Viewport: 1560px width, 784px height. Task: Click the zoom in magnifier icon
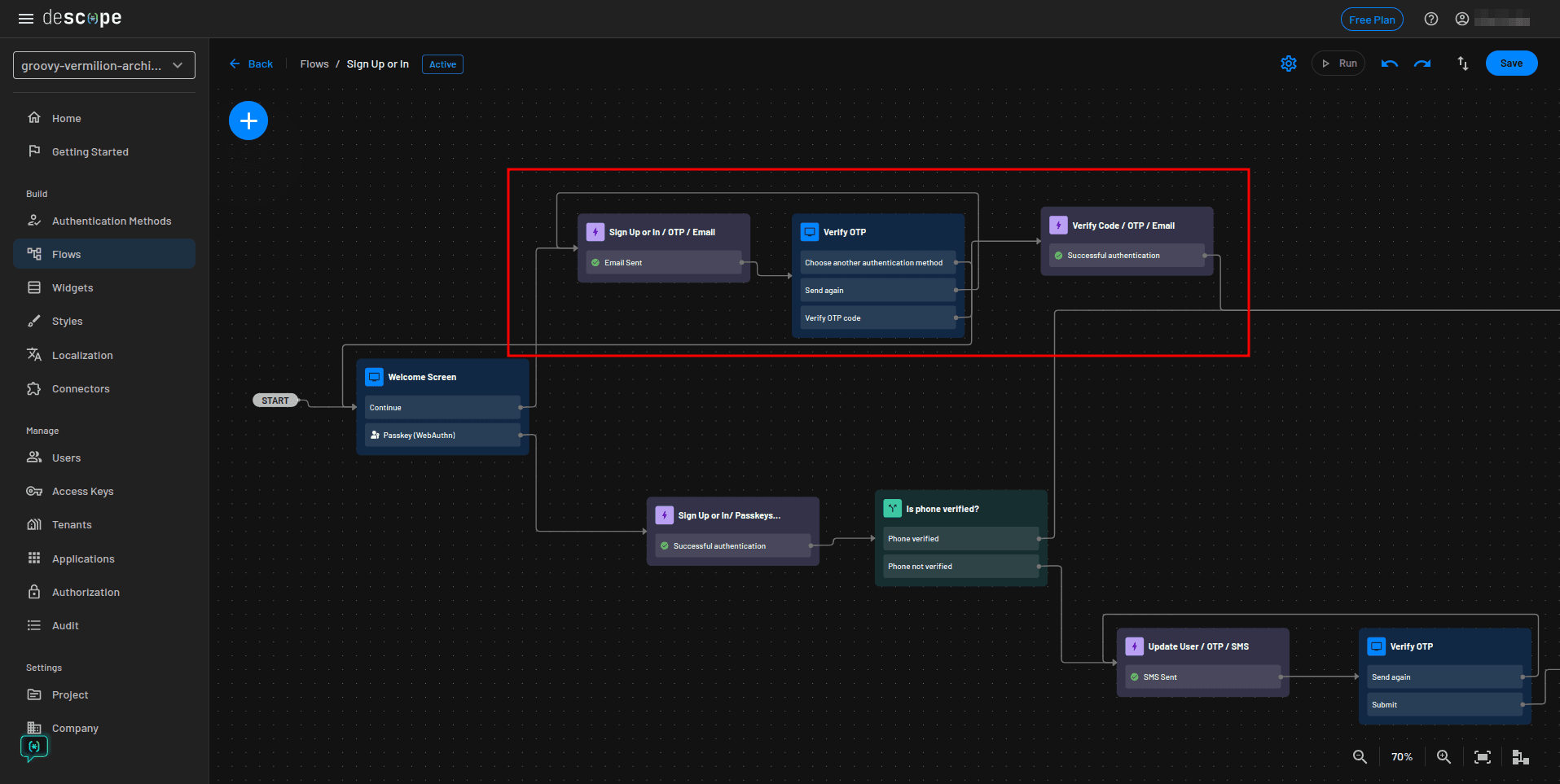1444,756
